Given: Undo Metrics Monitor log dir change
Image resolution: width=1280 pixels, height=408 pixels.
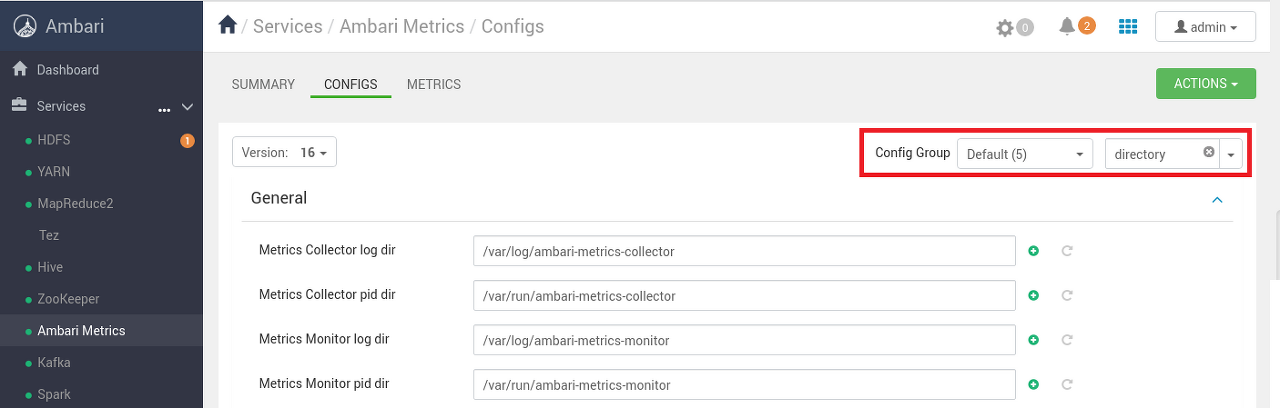Looking at the screenshot, I should pyautogui.click(x=1067, y=340).
